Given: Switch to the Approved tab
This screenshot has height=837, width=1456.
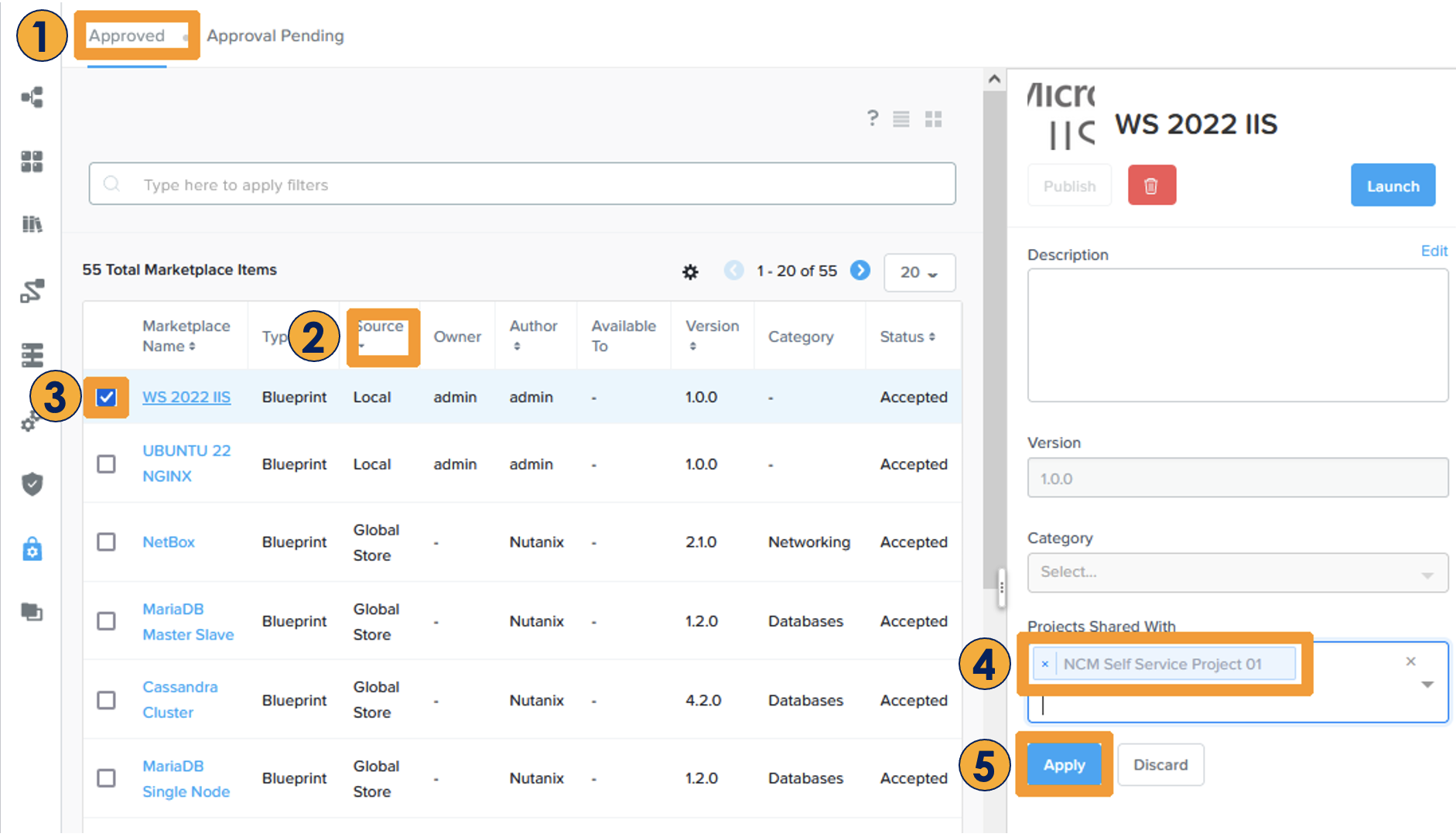Looking at the screenshot, I should [x=127, y=36].
